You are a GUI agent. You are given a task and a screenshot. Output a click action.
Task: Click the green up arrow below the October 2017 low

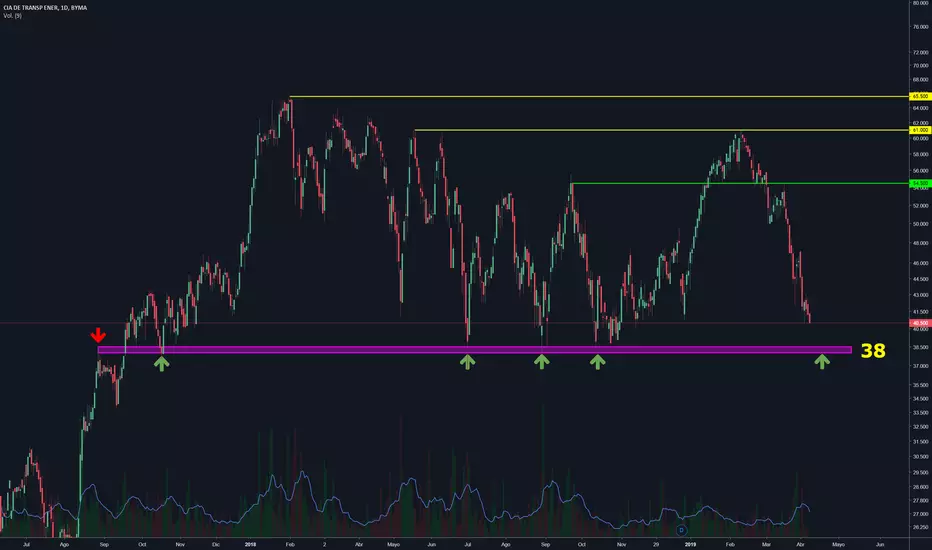click(162, 362)
